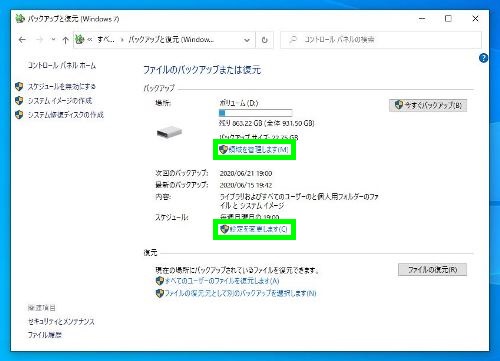Image resolution: width=500 pixels, height=361 pixels.
Task: Click the ボリューム (D:) location text
Action: [x=239, y=103]
